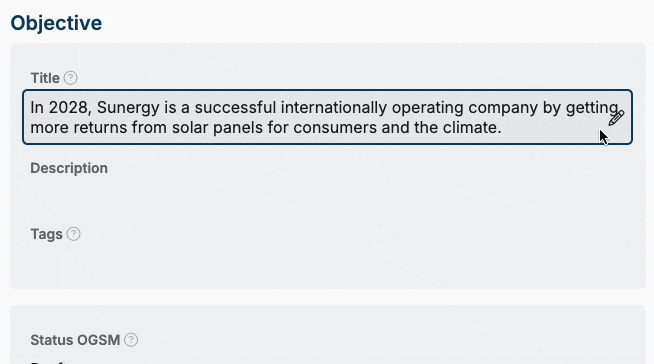Click the Description label
The height and width of the screenshot is (364, 654).
pos(69,168)
